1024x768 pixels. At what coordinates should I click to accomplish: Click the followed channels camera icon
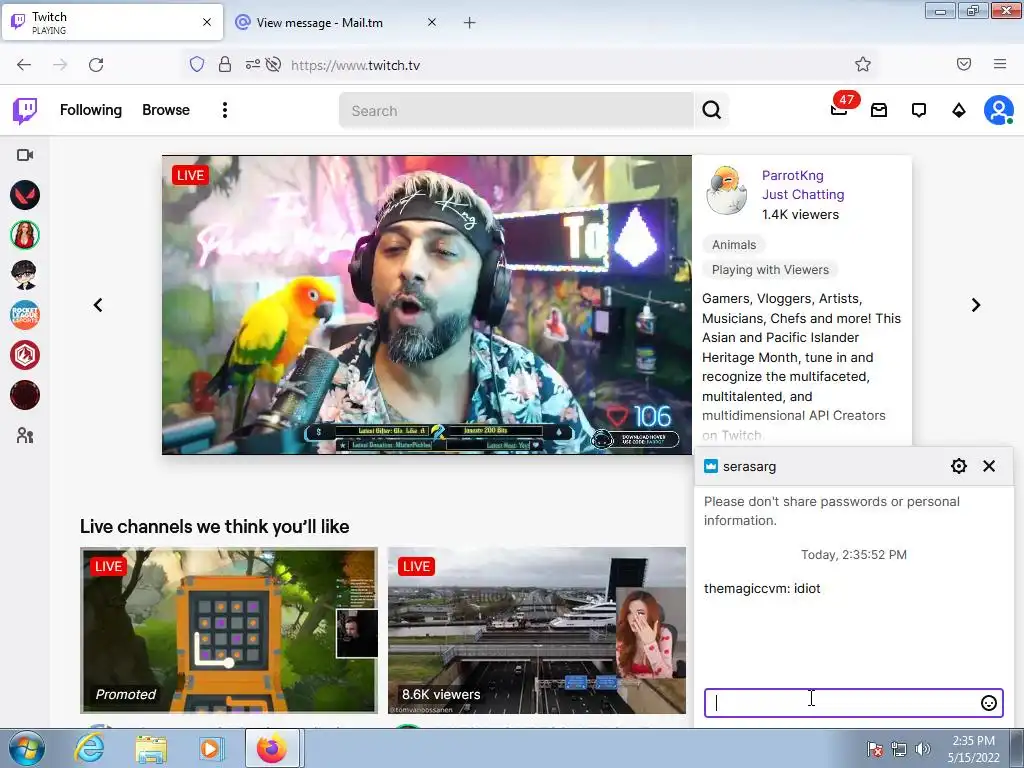click(x=25, y=155)
